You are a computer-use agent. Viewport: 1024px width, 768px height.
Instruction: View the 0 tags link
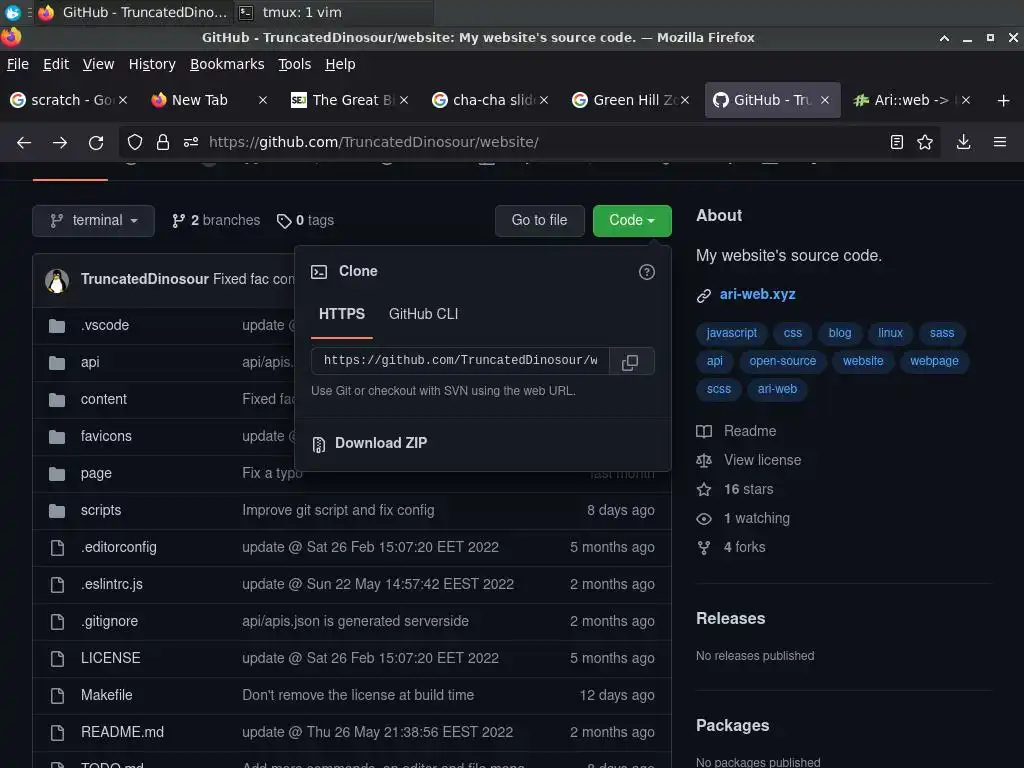click(305, 221)
